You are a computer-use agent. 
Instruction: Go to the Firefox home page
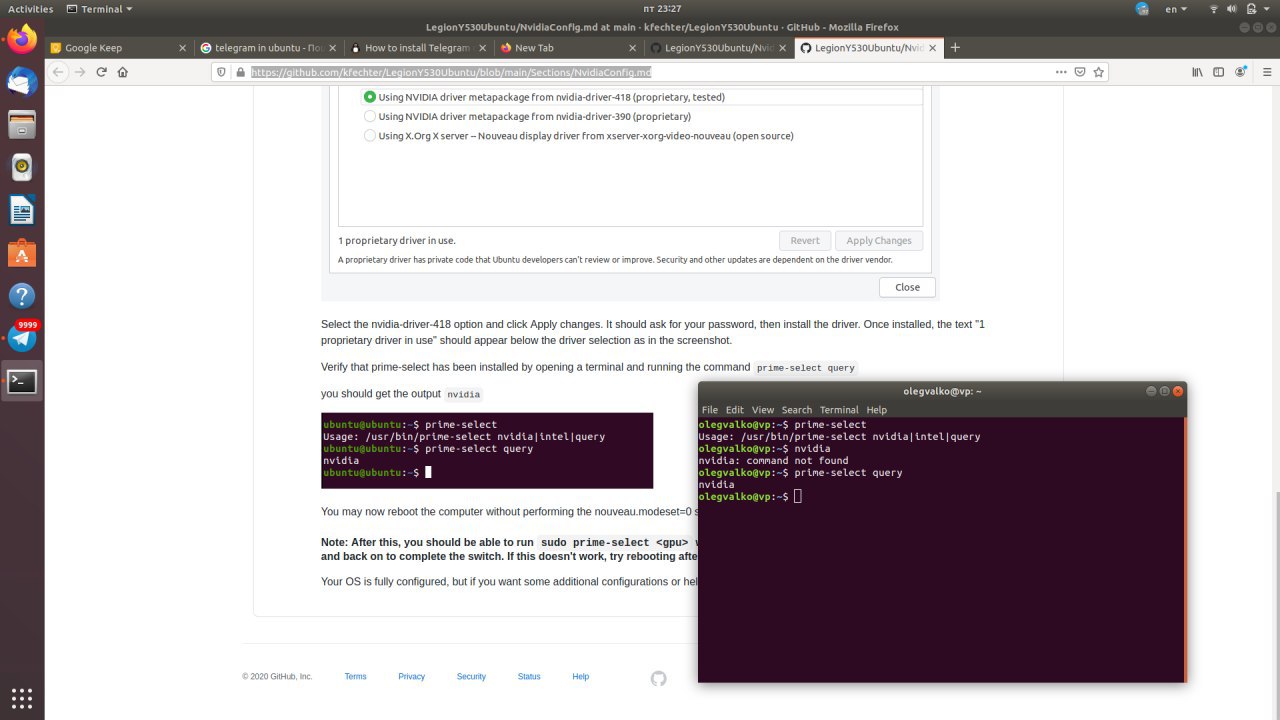coord(123,72)
